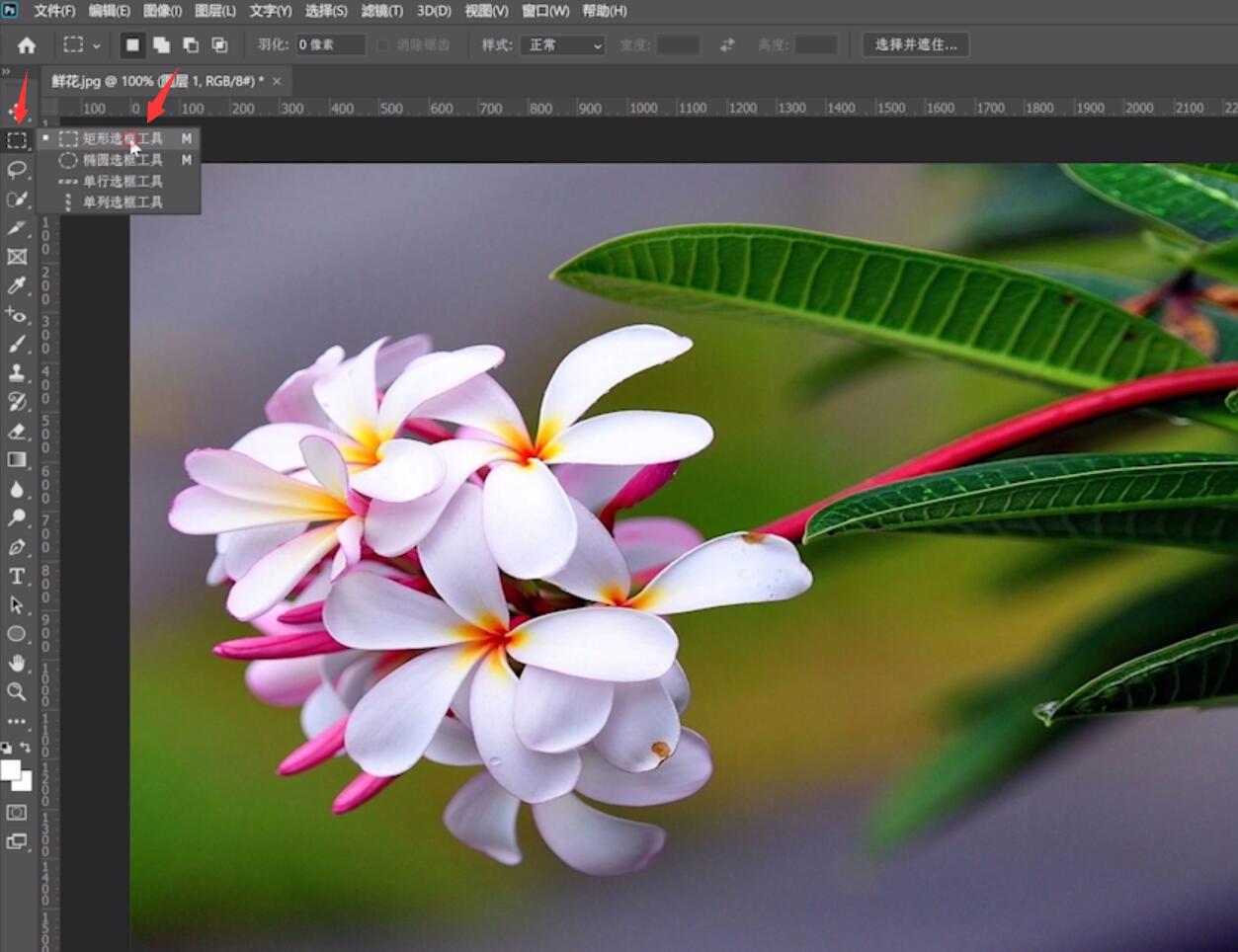This screenshot has width=1238, height=952.
Task: Select the Red Eye healing tool
Action: point(17,315)
